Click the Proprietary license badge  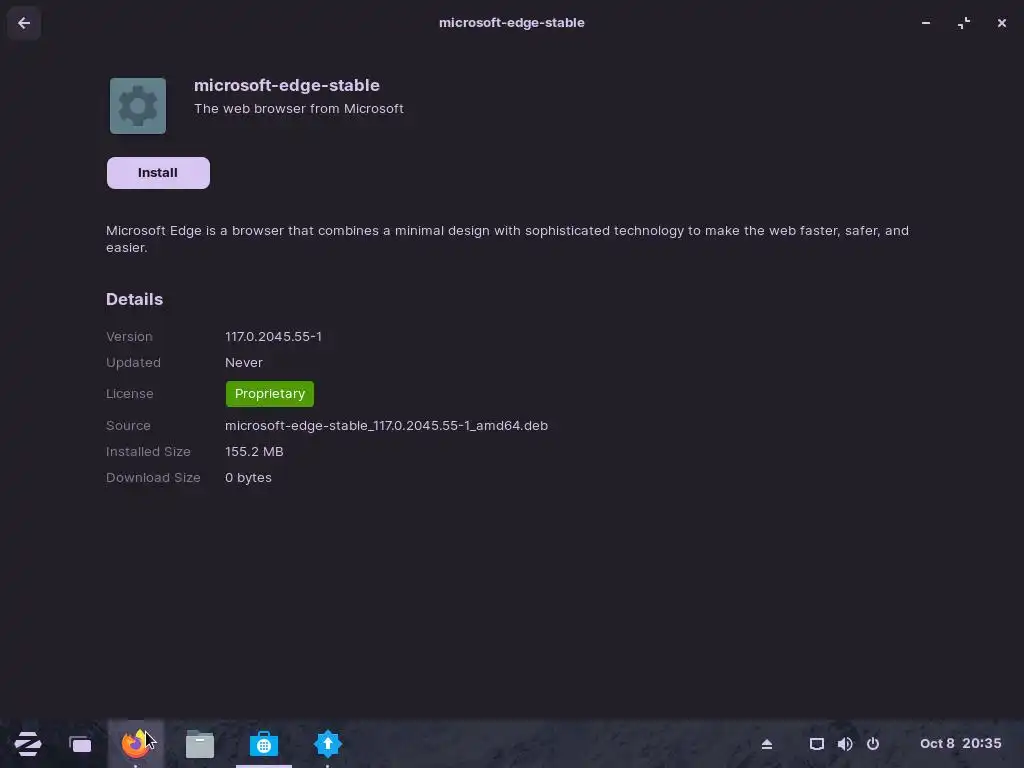270,394
